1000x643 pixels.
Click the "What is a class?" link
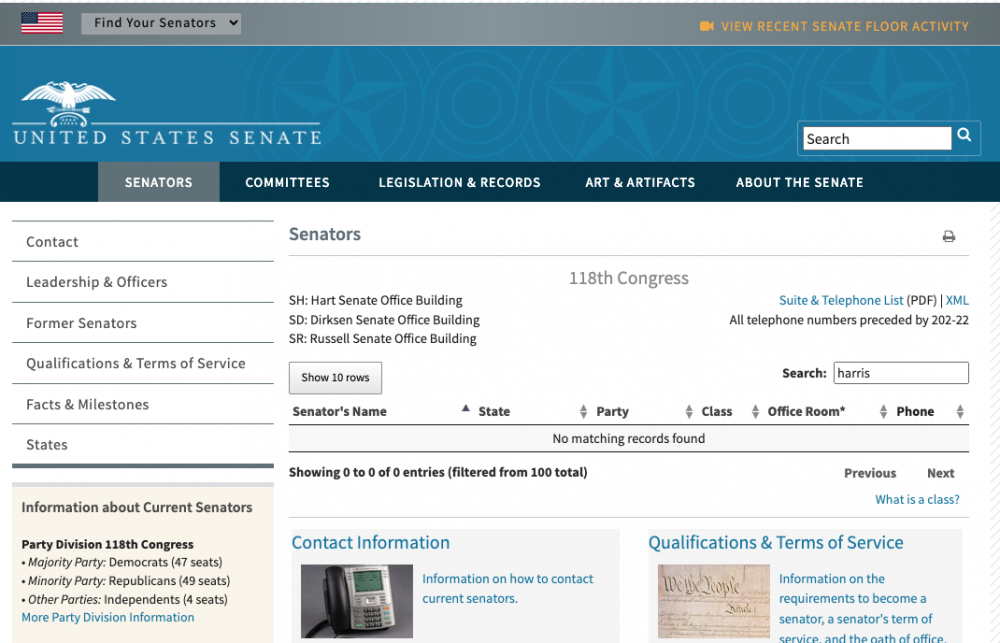point(917,499)
